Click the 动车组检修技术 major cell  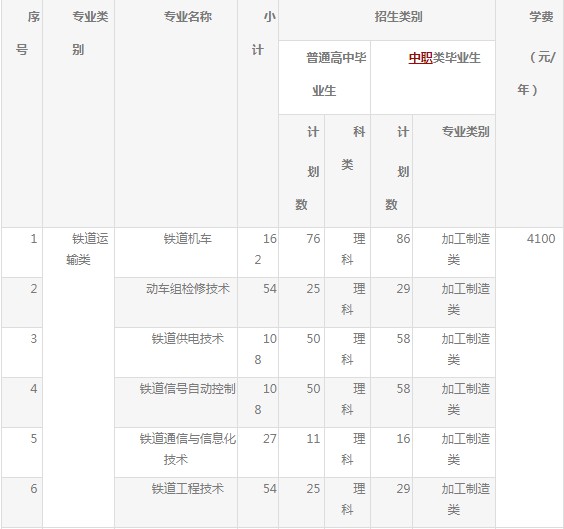coord(176,302)
